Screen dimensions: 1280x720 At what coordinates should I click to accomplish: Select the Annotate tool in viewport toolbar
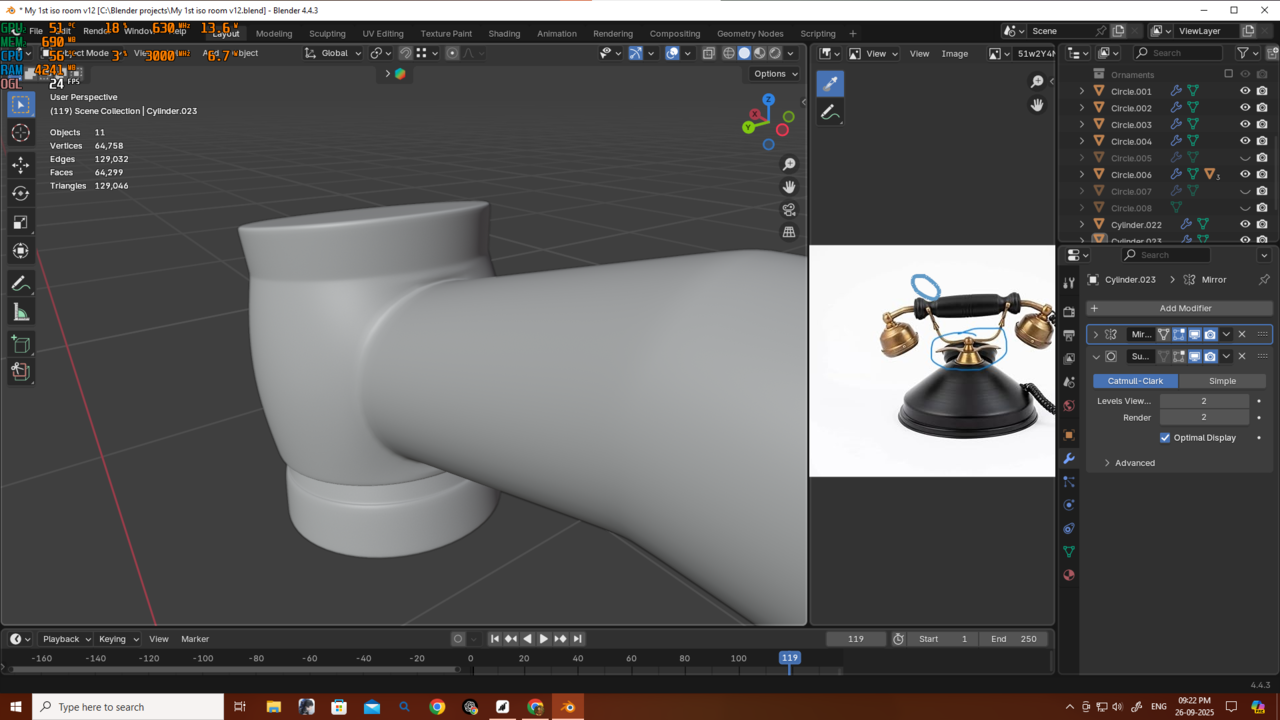20,284
